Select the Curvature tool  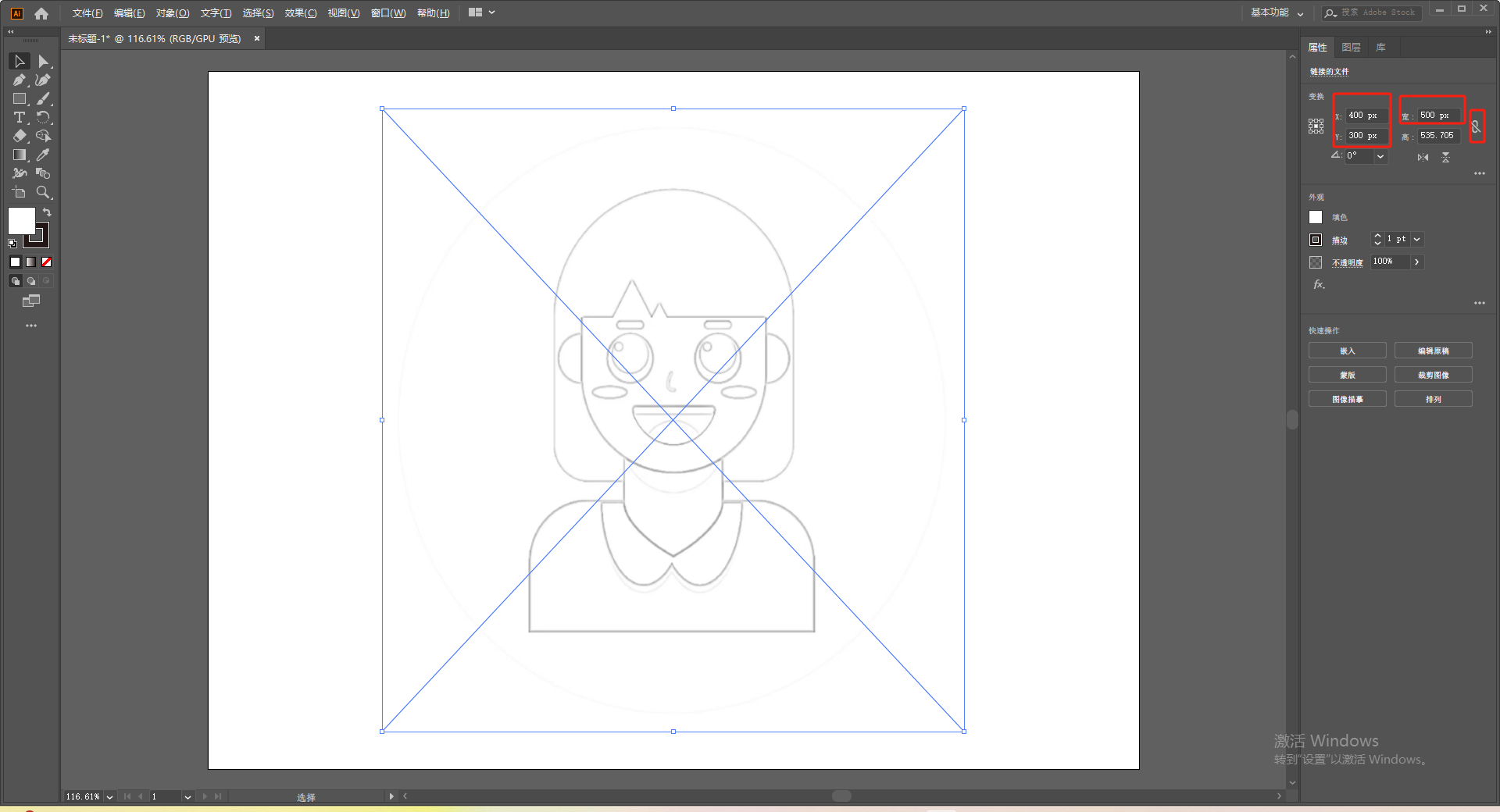coord(44,80)
